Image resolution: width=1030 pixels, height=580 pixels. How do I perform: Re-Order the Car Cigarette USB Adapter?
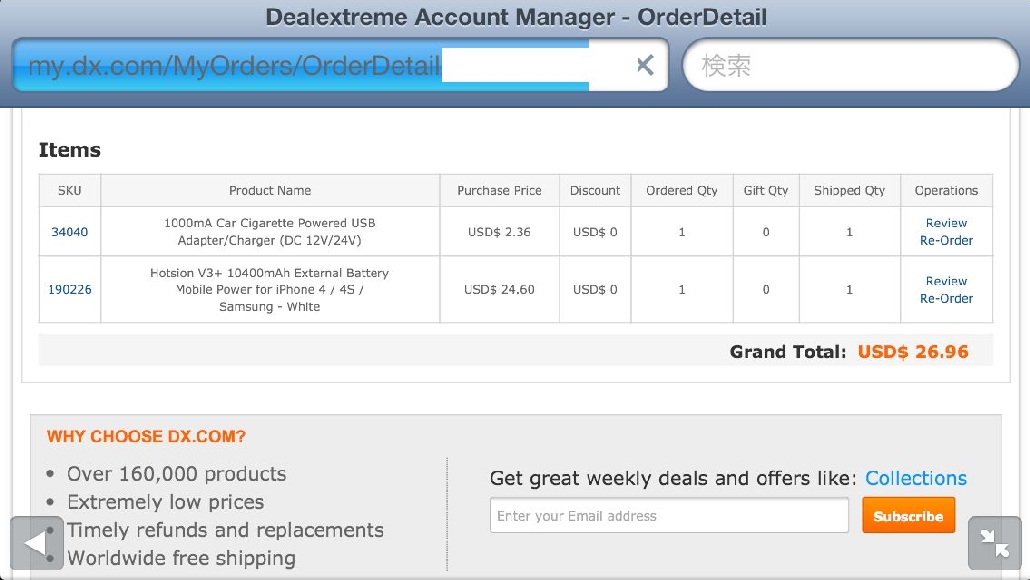tap(946, 240)
